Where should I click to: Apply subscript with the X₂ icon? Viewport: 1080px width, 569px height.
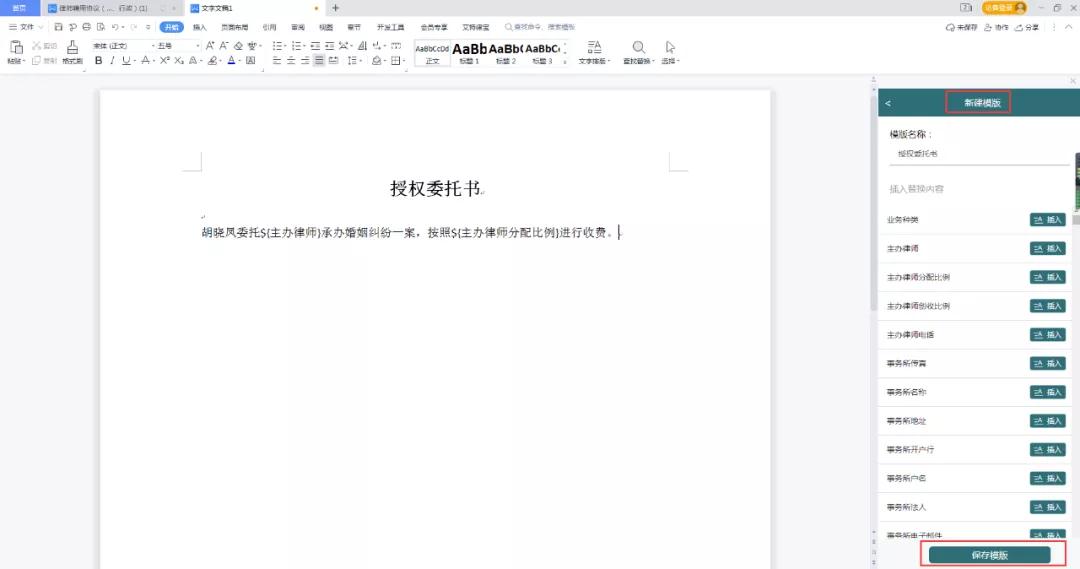pyautogui.click(x=178, y=61)
